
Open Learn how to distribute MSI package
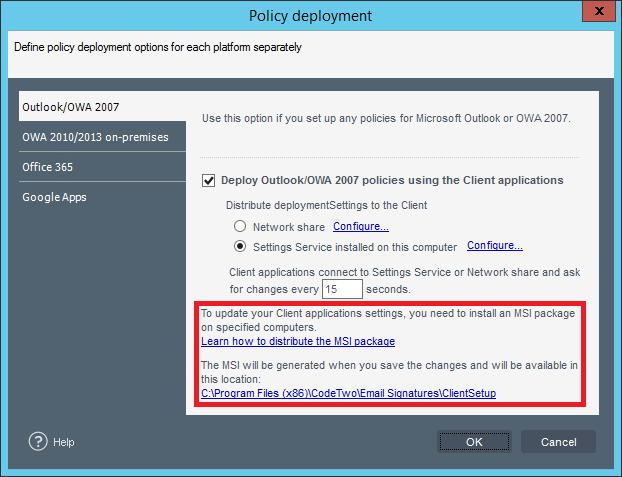click(x=298, y=341)
